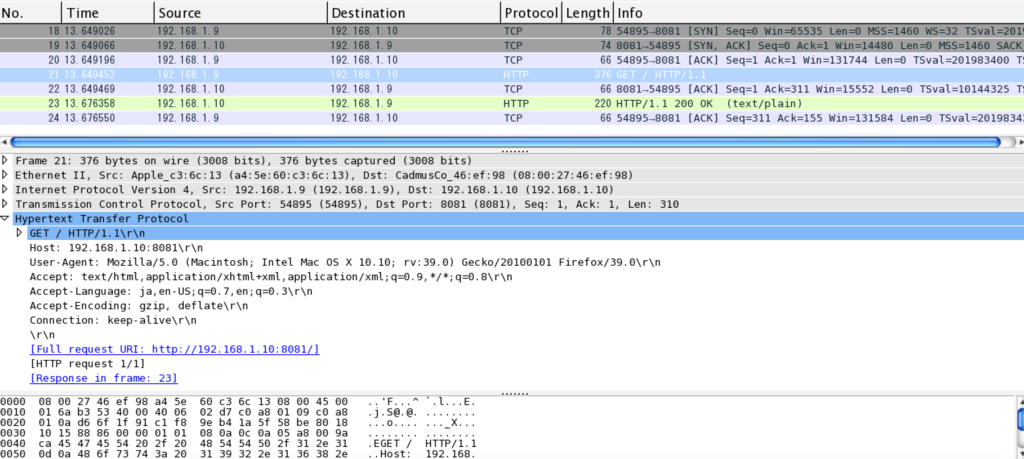This screenshot has width=1024, height=459.
Task: Collapse the Hypertext Transfer Protocol node
Action: pyautogui.click(x=6, y=219)
